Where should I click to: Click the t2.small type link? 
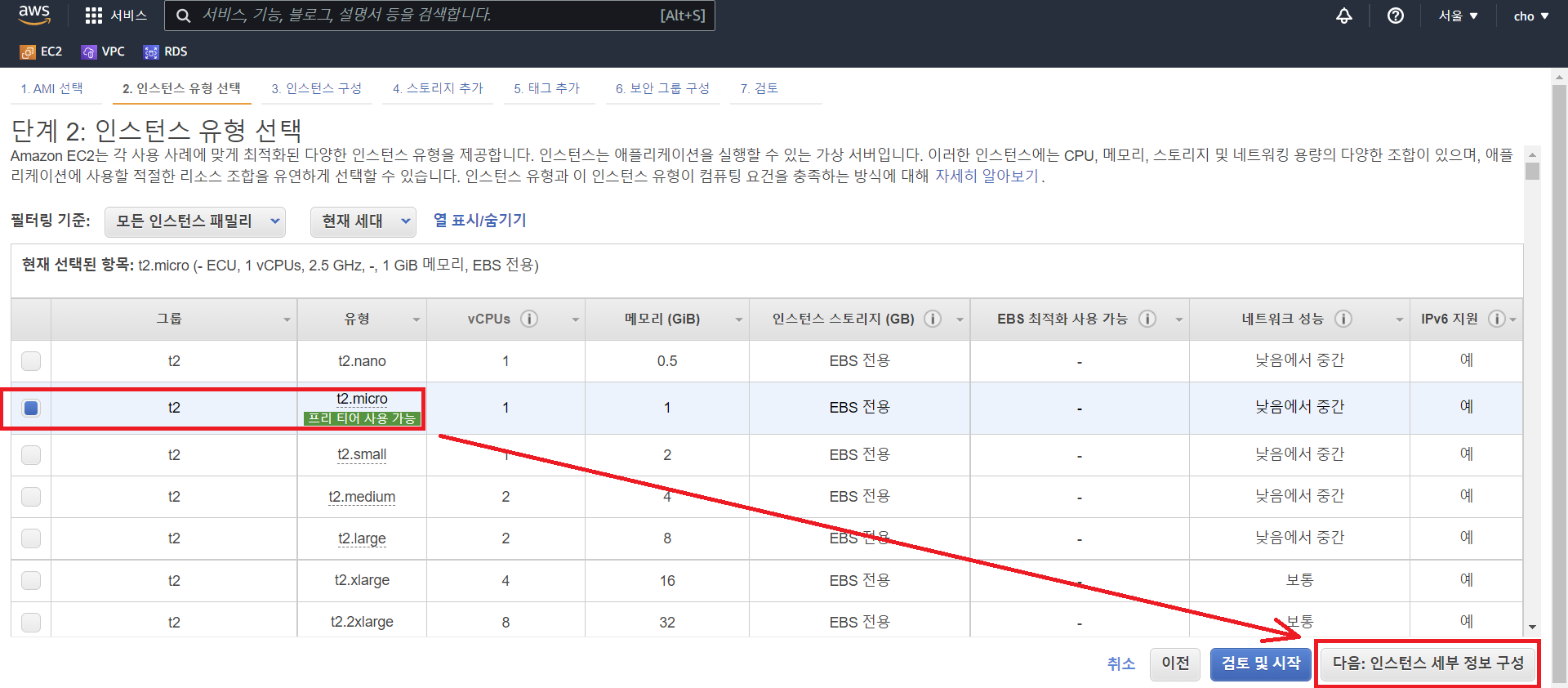click(362, 454)
